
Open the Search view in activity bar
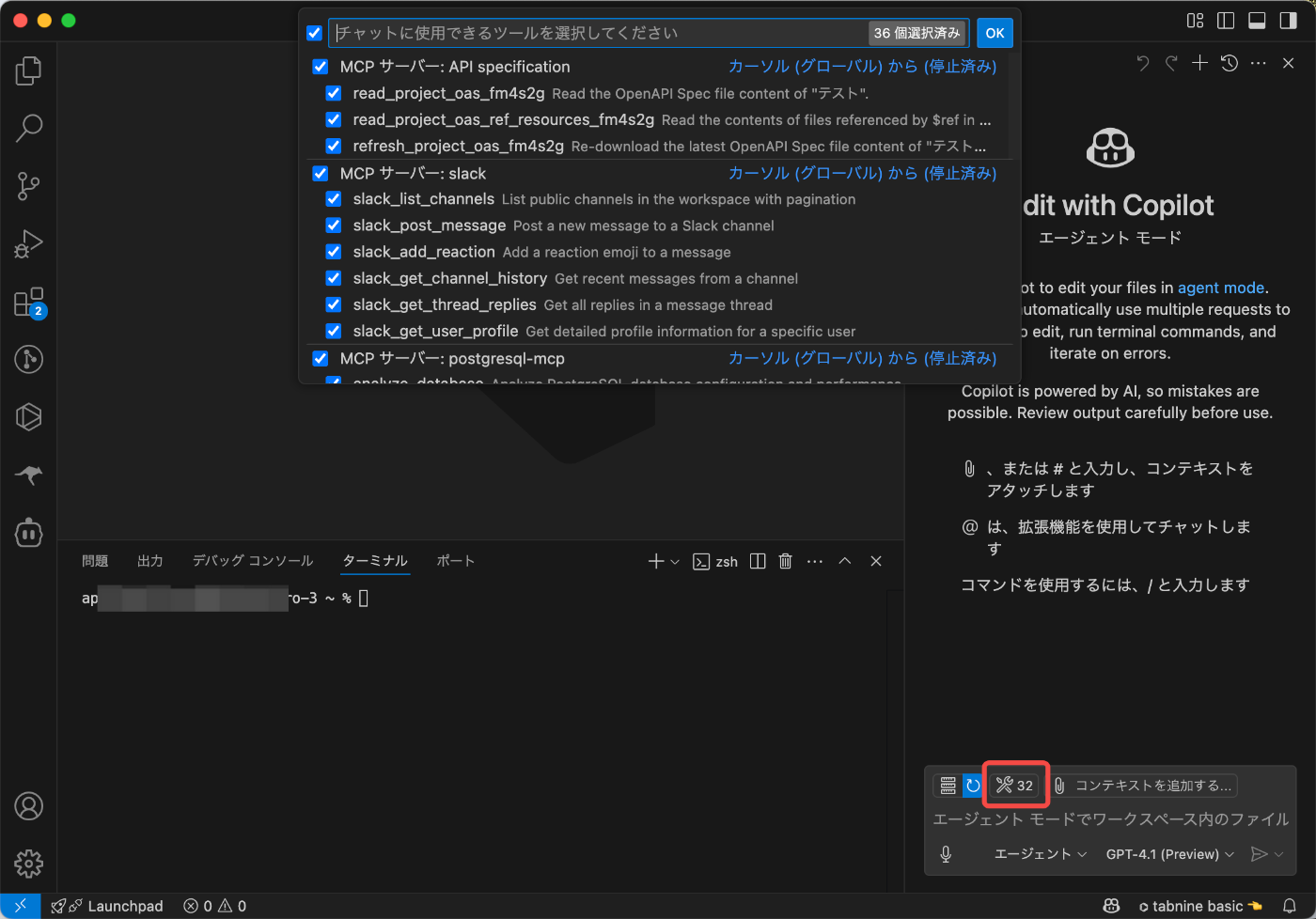(x=29, y=128)
